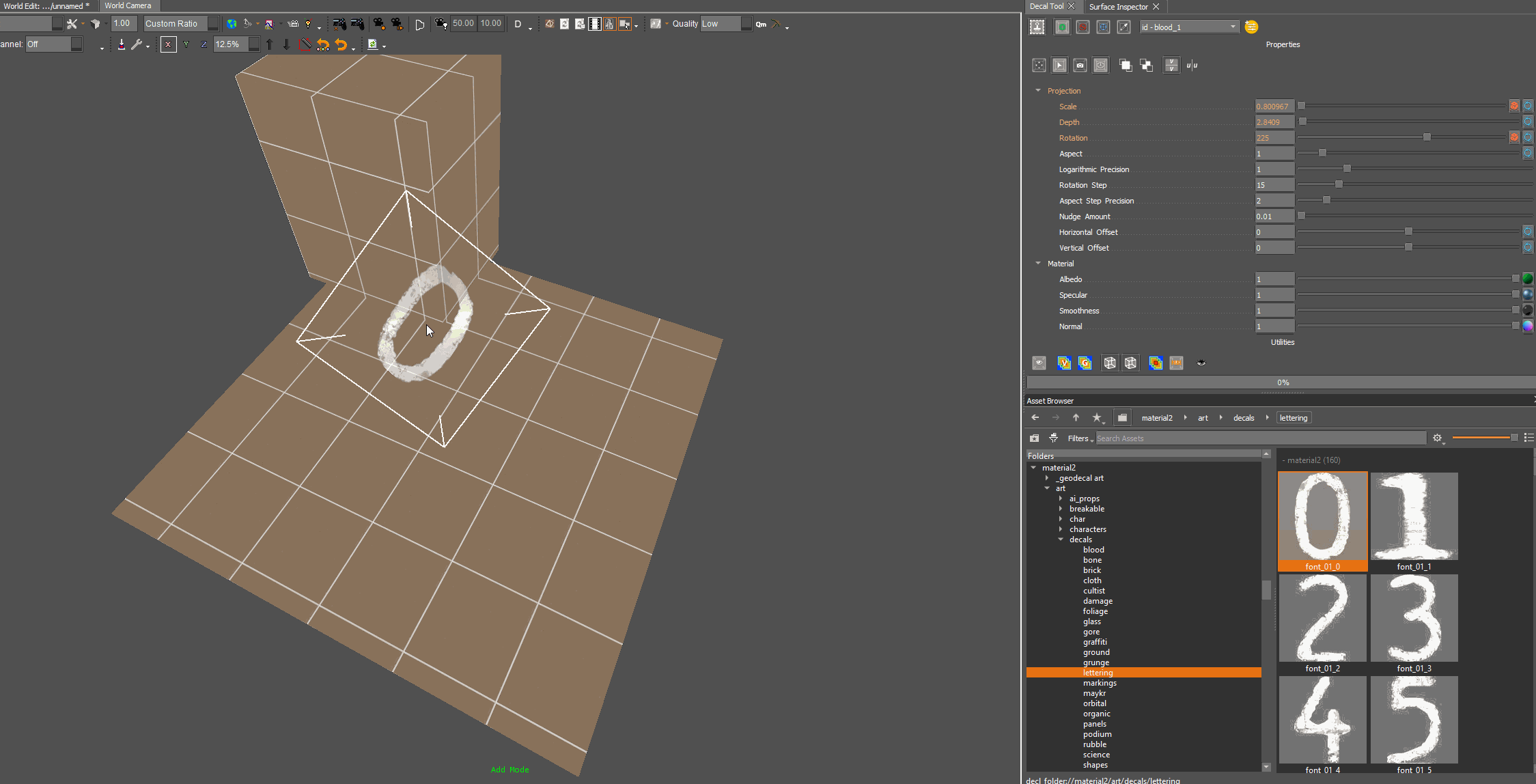This screenshot has height=784, width=1536.
Task: Toggle the Y axis lock button
Action: pos(186,44)
